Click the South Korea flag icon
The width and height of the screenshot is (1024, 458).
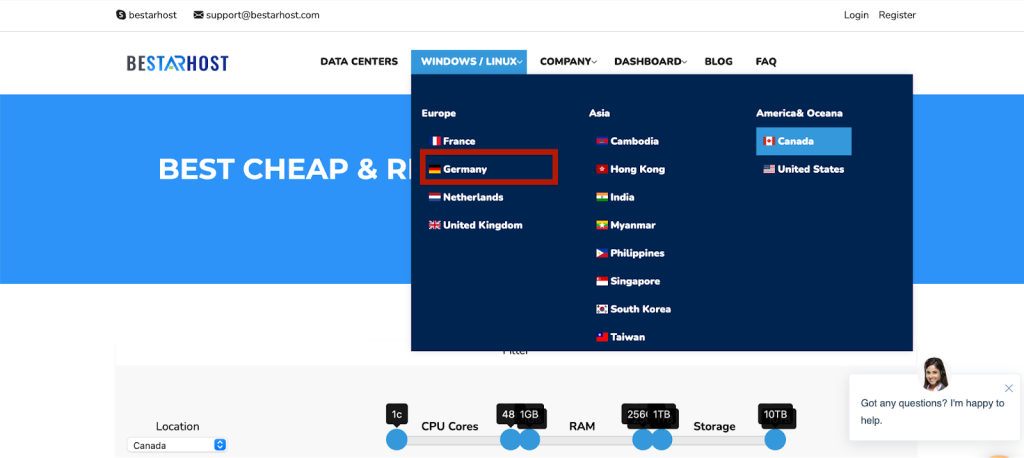click(602, 309)
